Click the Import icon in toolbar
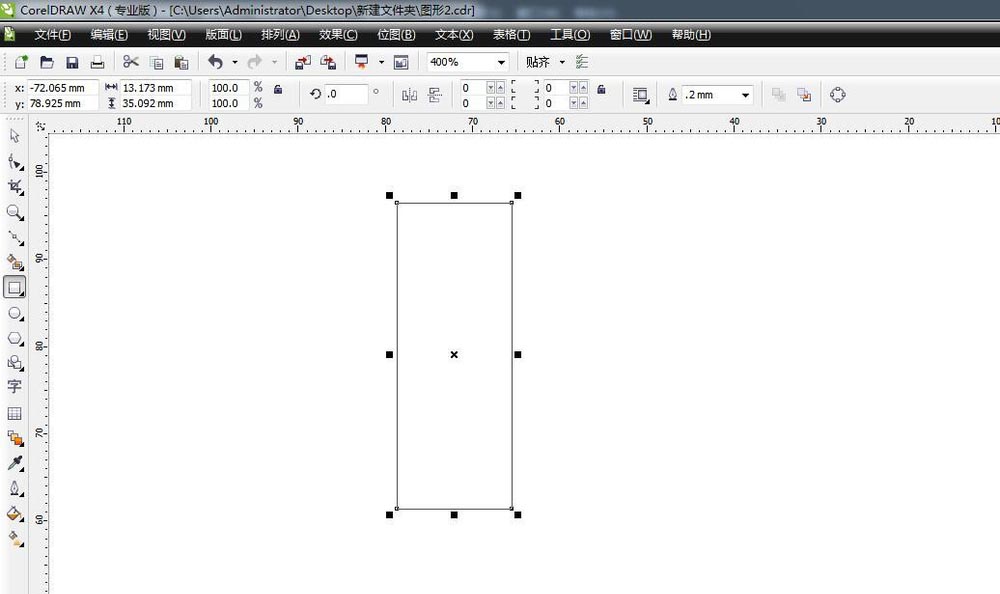 (302, 62)
